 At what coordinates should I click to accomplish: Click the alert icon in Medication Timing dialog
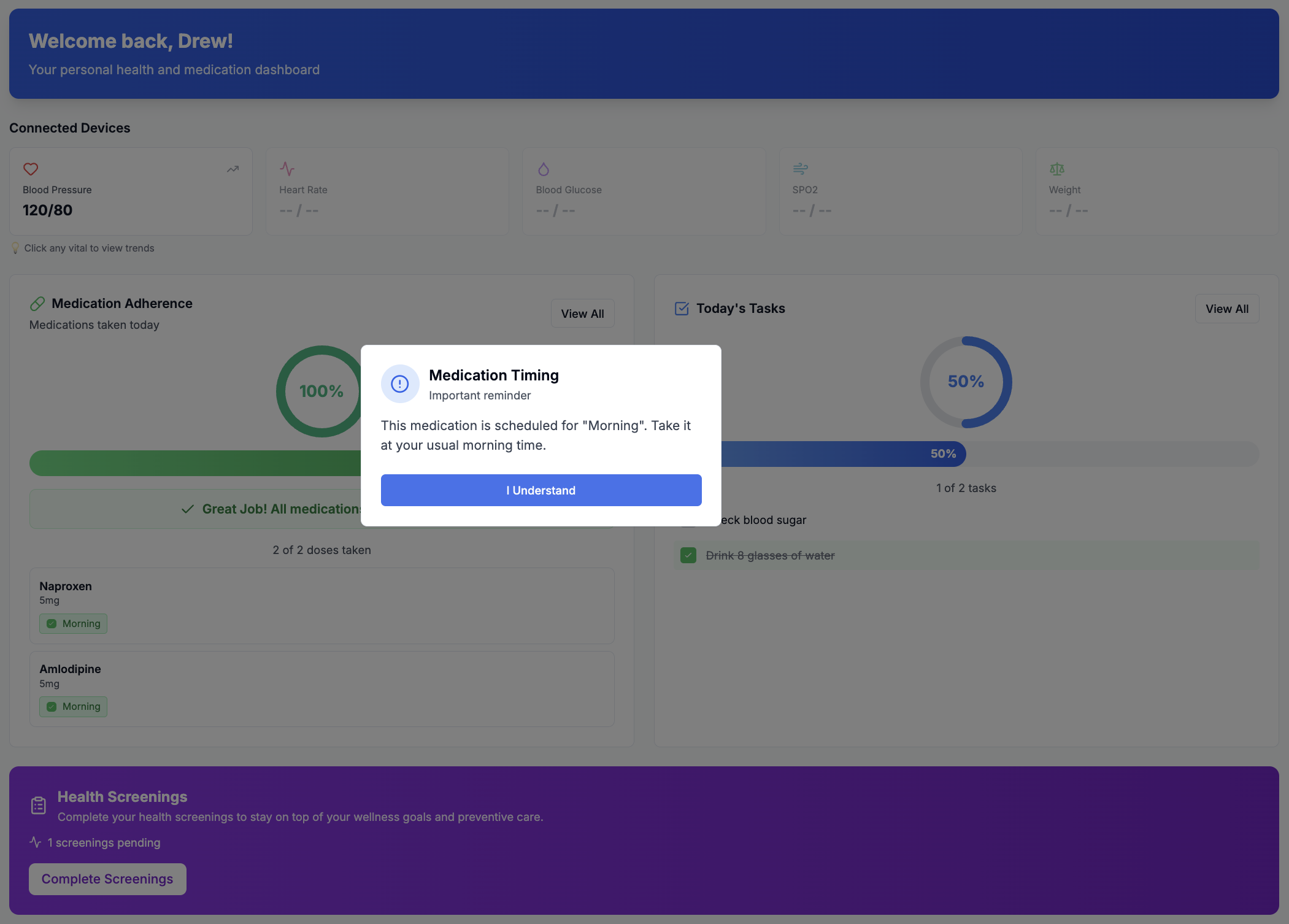pos(400,384)
